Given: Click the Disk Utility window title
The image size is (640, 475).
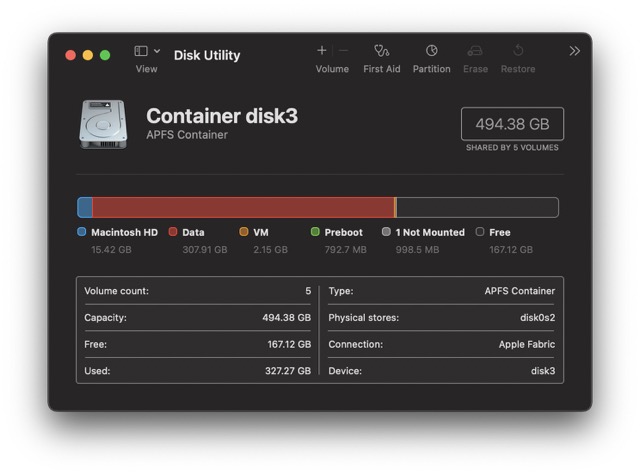Looking at the screenshot, I should [x=207, y=55].
